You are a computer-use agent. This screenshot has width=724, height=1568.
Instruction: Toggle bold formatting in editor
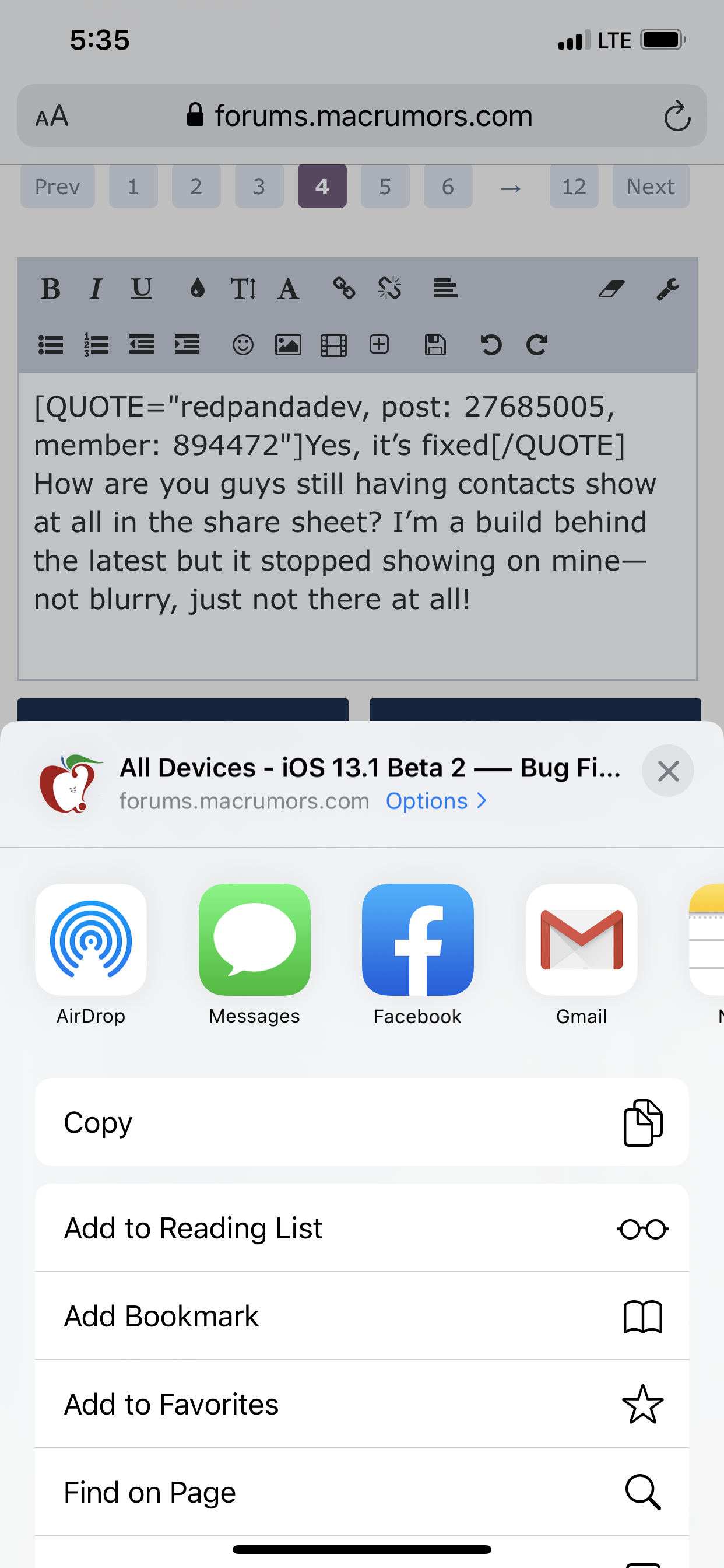[x=51, y=289]
